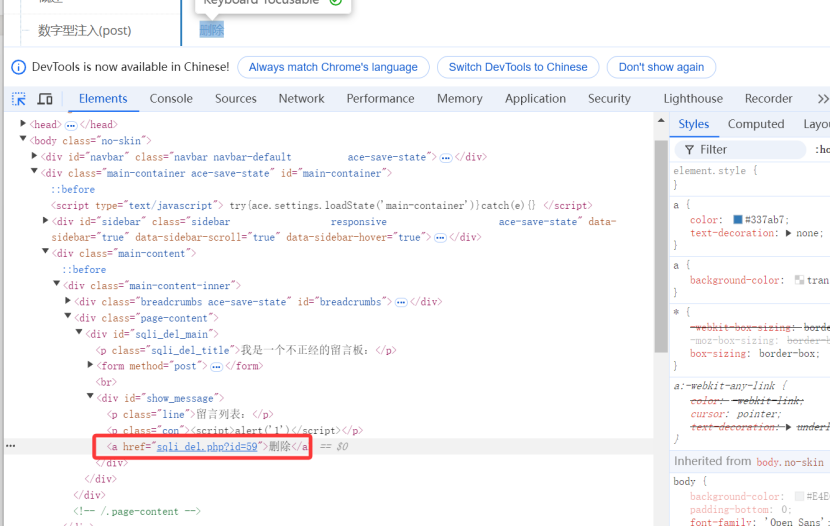Select the br element row
The height and width of the screenshot is (527, 831).
point(106,382)
